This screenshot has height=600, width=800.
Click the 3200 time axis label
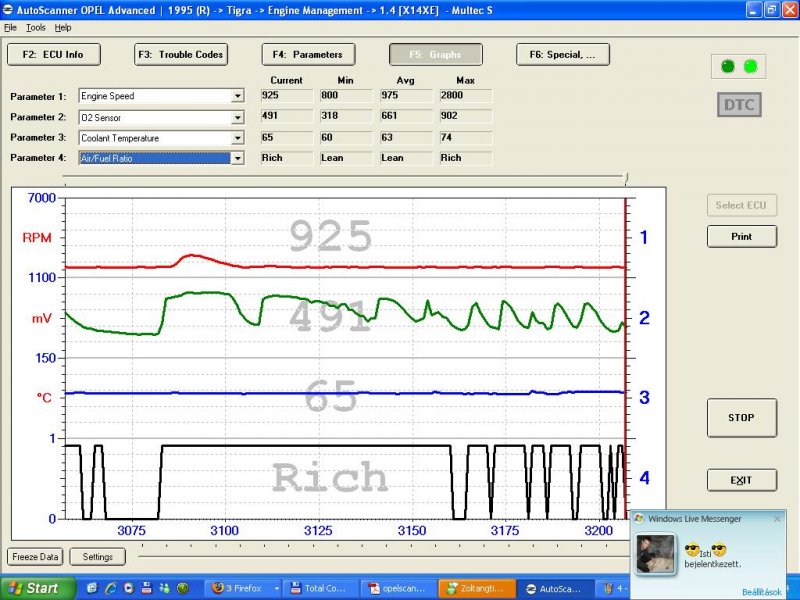click(598, 531)
